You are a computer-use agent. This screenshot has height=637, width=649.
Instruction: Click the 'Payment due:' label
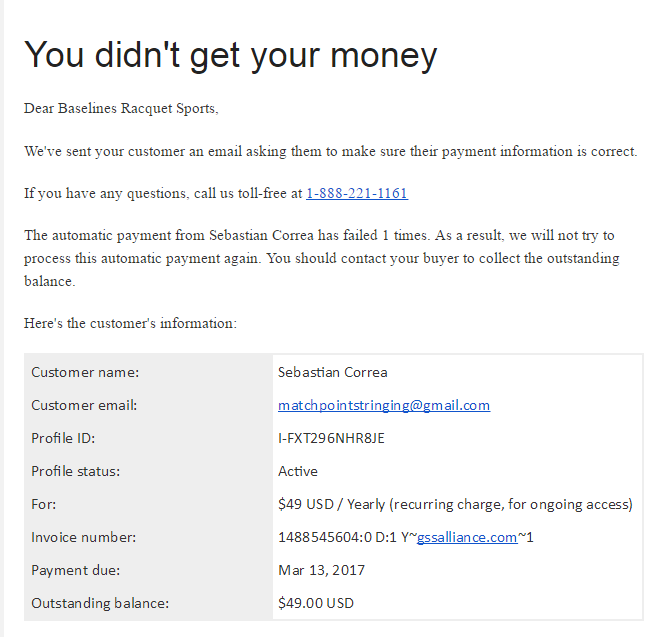click(x=76, y=570)
